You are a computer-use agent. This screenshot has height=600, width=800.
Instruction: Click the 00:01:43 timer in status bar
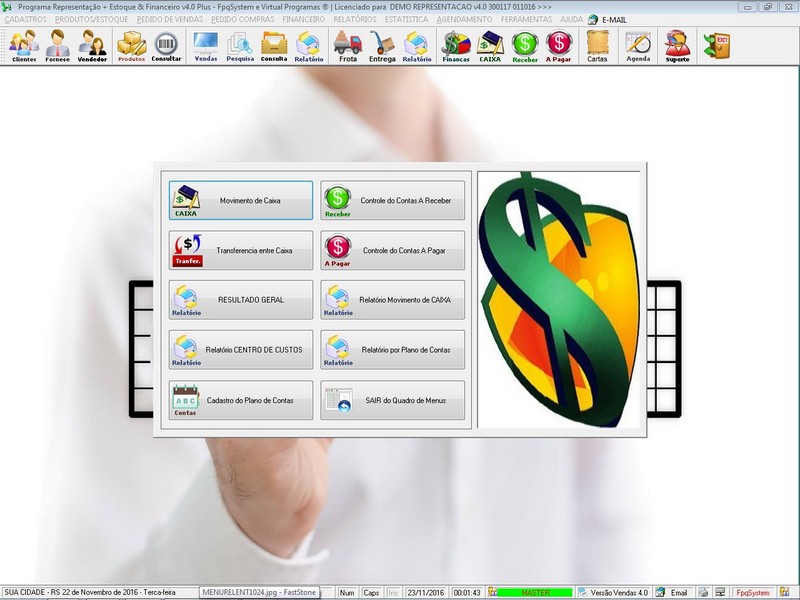pyautogui.click(x=467, y=593)
